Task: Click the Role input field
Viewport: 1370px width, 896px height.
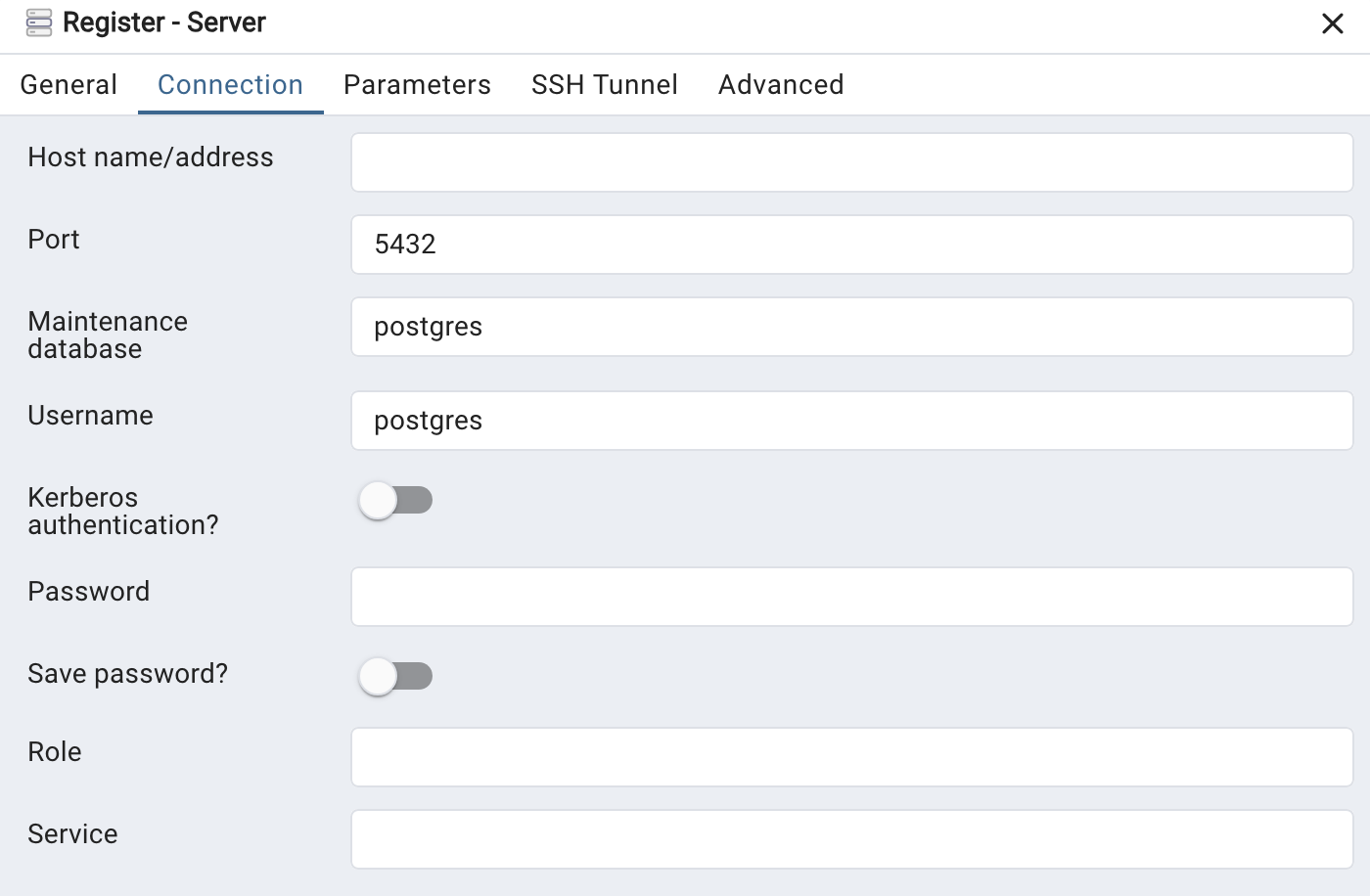Action: (x=851, y=757)
